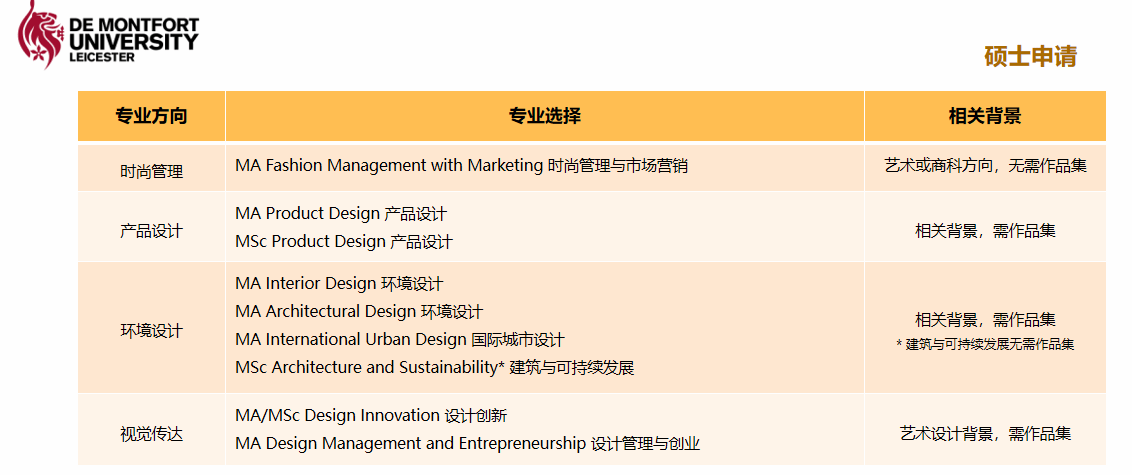Viewport: 1132px width, 475px height.
Task: Choose MA Architectural Design 环境设计
Action: click(x=359, y=312)
